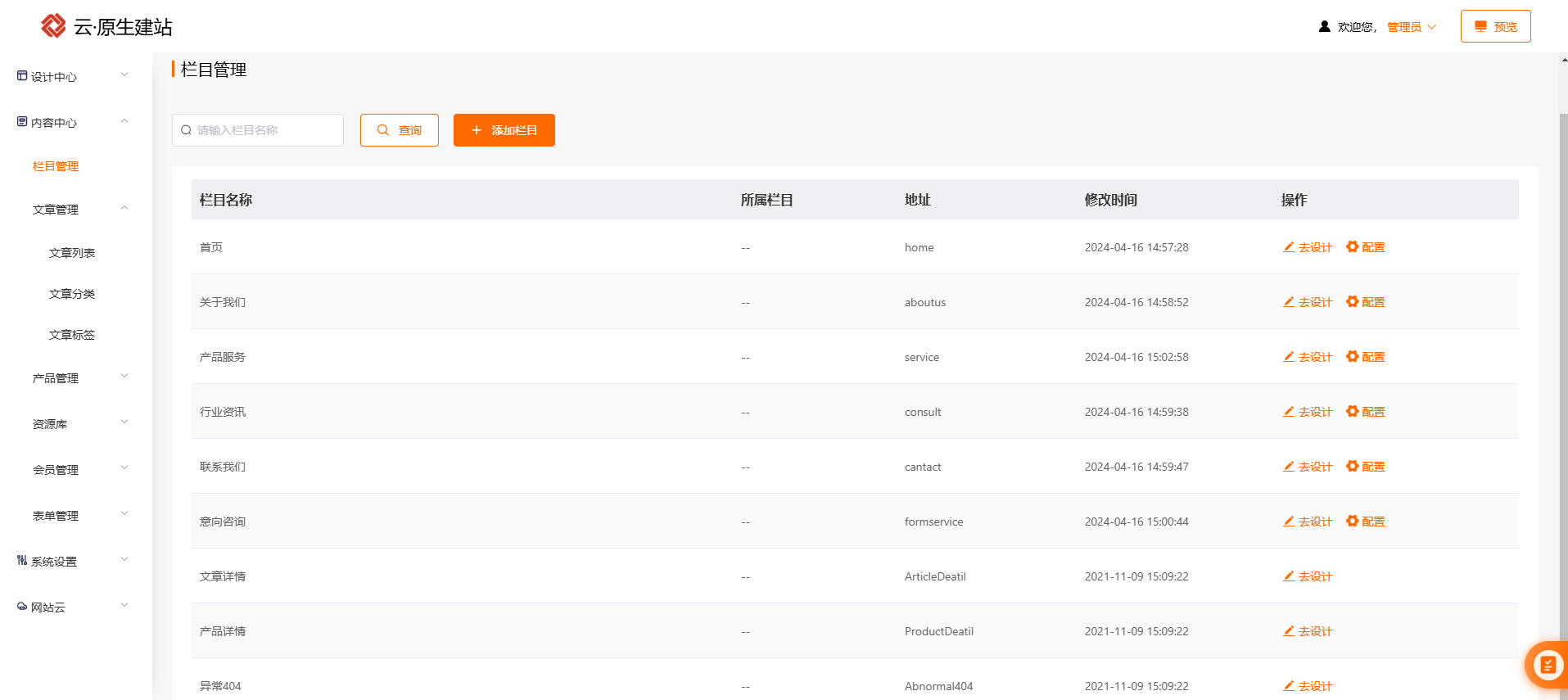Image resolution: width=1568 pixels, height=700 pixels.
Task: Click the 设计中心 sidebar icon
Action: pyautogui.click(x=22, y=76)
